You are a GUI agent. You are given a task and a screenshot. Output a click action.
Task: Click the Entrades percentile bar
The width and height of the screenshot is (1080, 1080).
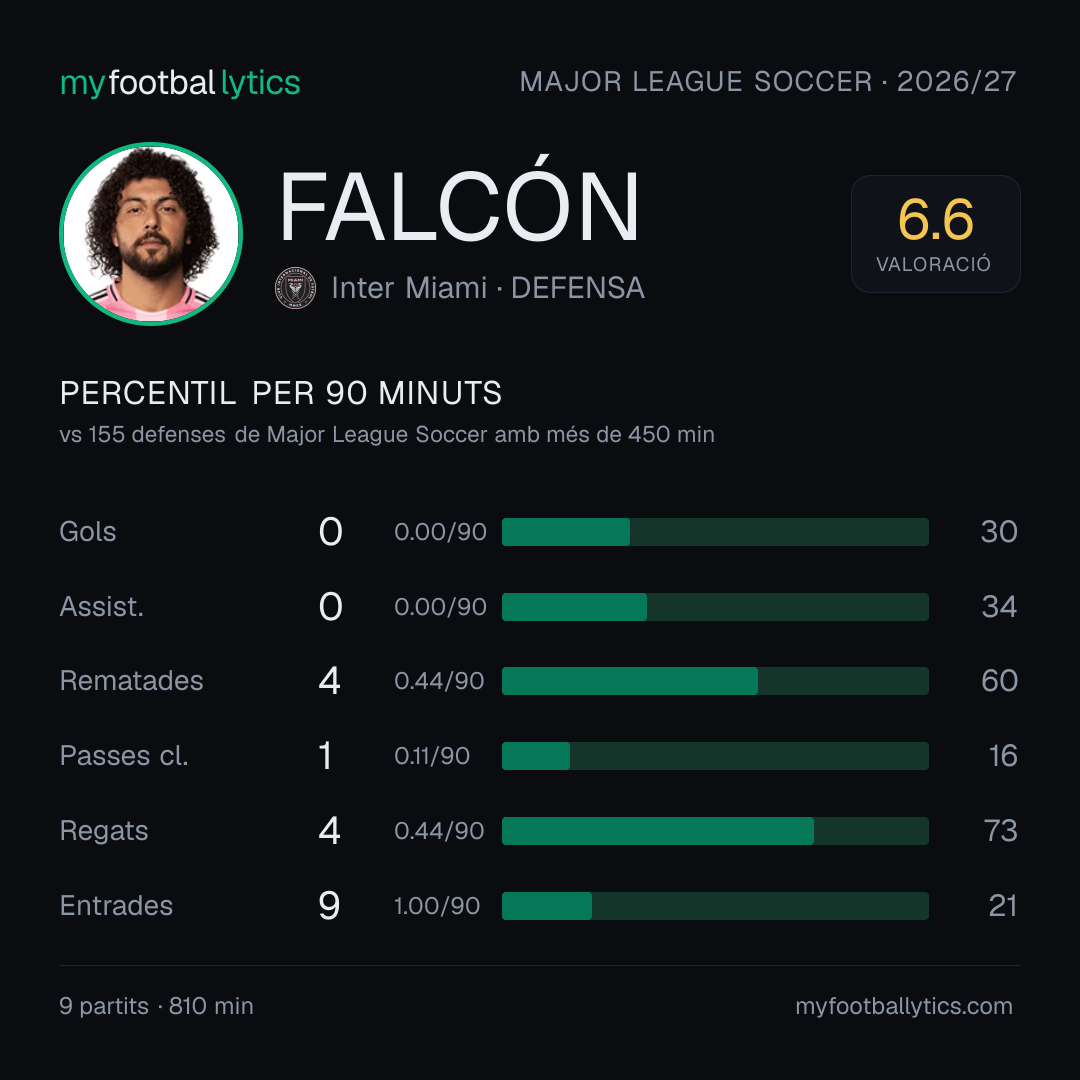[x=715, y=906]
